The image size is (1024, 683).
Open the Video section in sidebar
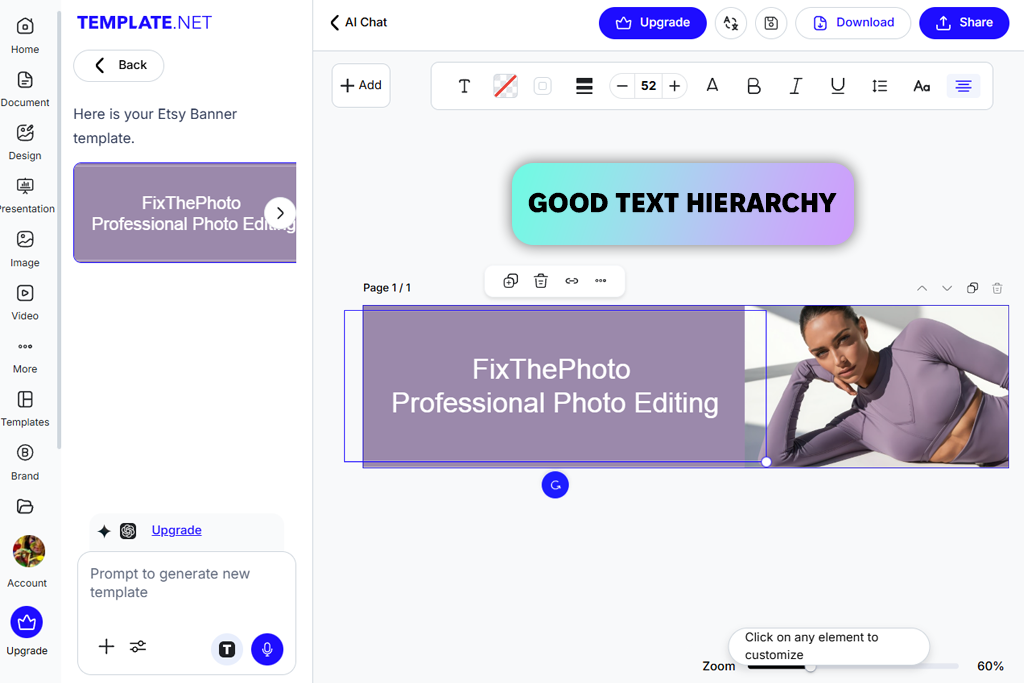pyautogui.click(x=25, y=302)
